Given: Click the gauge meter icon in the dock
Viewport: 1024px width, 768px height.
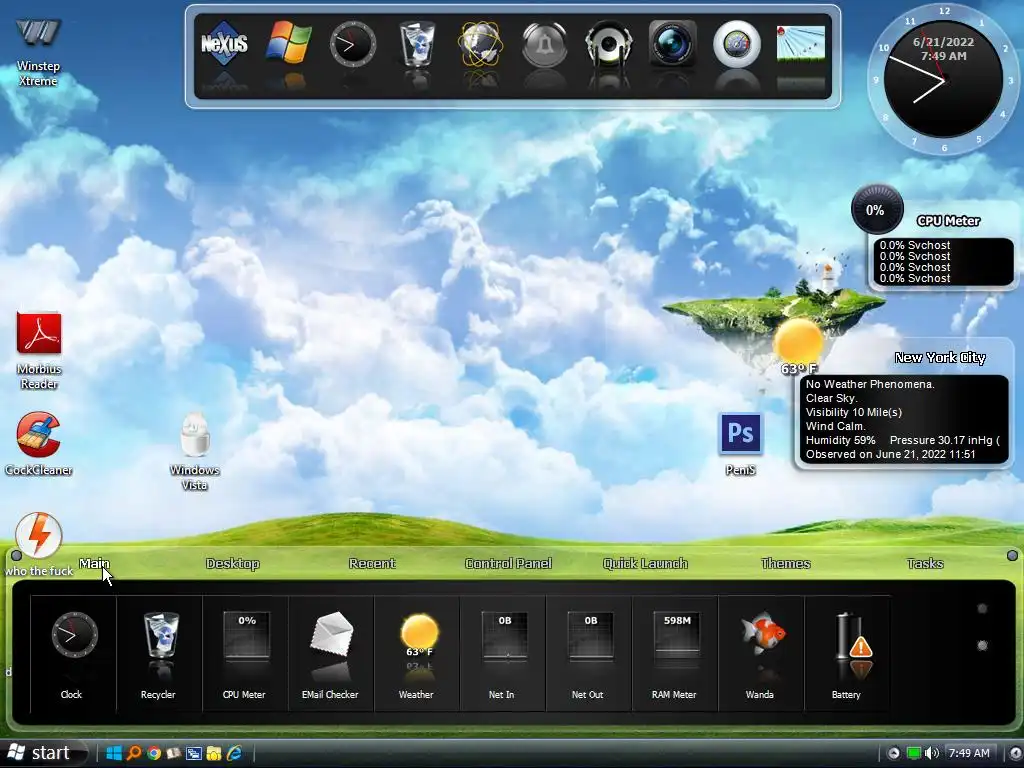Looking at the screenshot, I should click(x=737, y=44).
